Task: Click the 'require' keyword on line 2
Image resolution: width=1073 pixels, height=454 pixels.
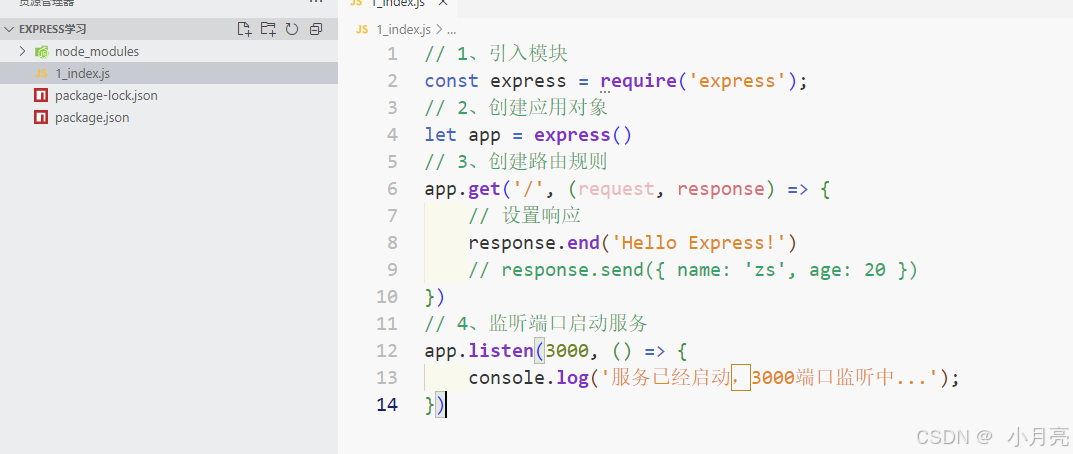Action: click(x=638, y=81)
